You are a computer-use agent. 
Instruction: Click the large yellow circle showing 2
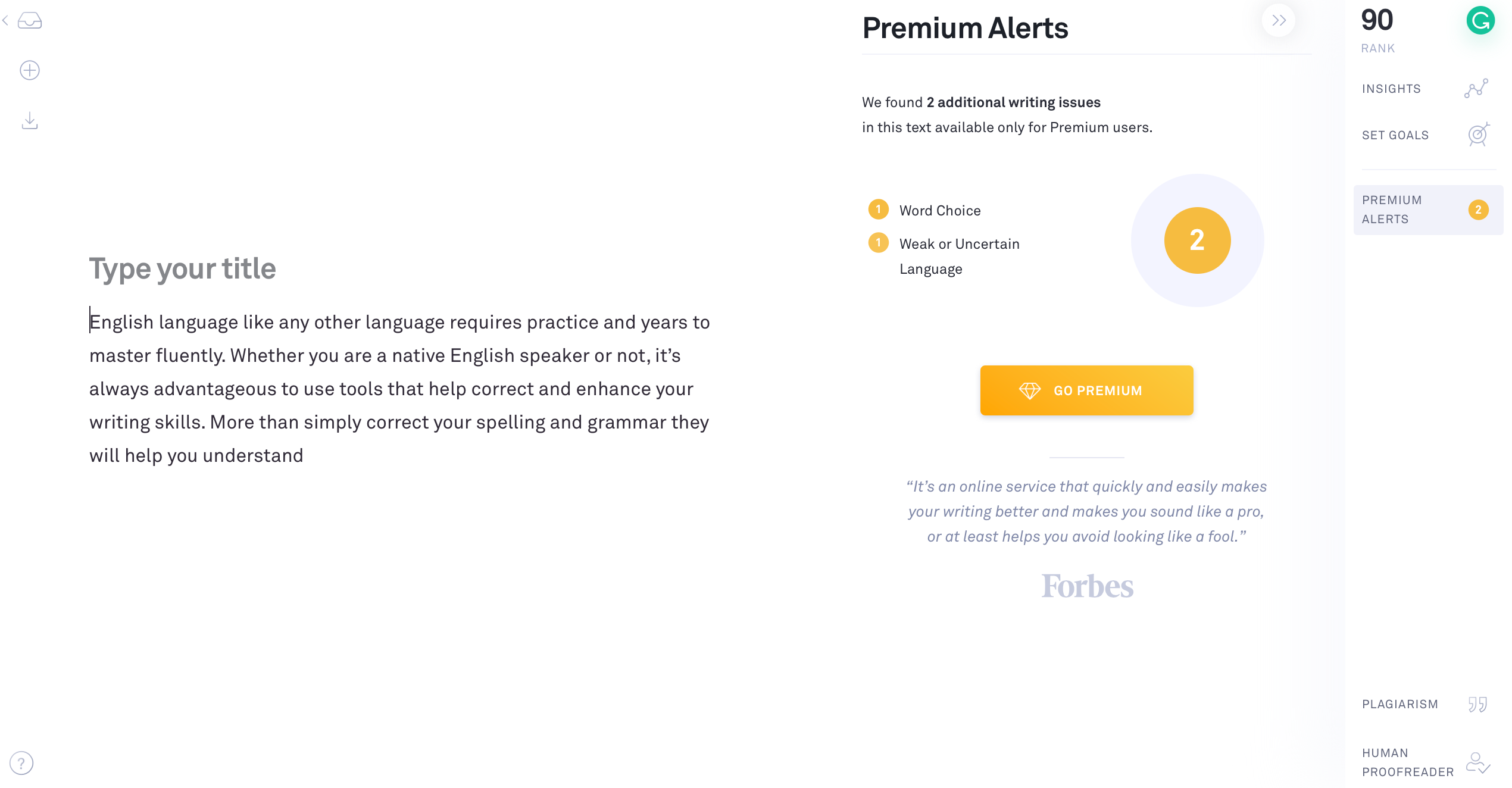pos(1197,240)
